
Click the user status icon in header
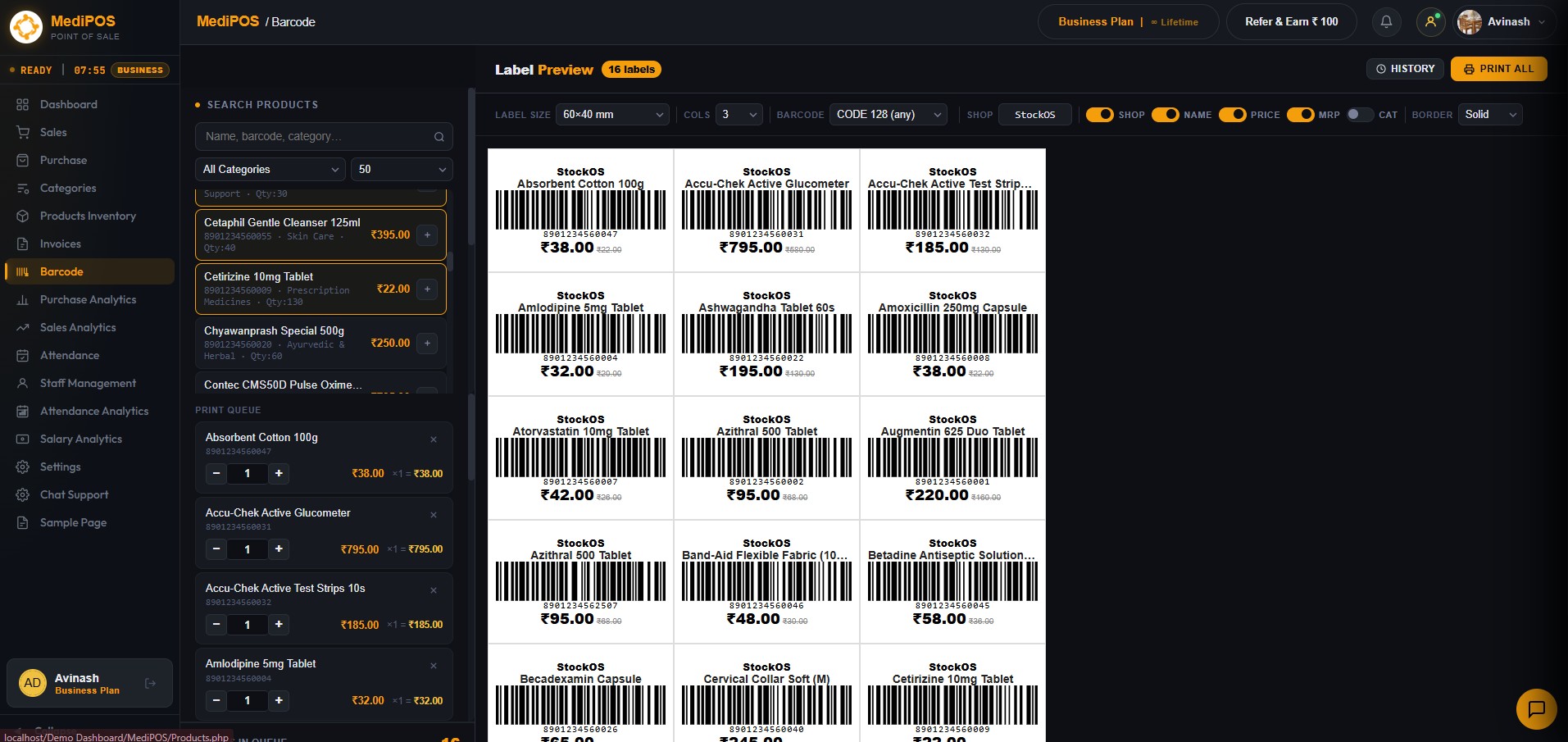(x=1430, y=22)
